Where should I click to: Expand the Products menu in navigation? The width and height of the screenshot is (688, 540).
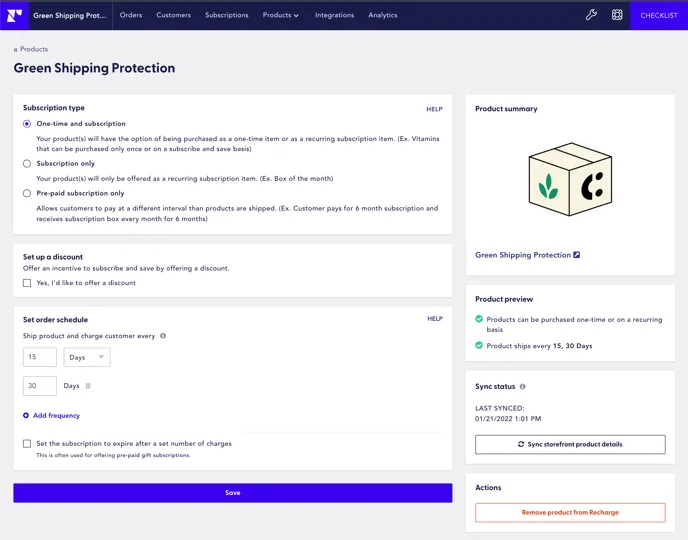pos(280,15)
